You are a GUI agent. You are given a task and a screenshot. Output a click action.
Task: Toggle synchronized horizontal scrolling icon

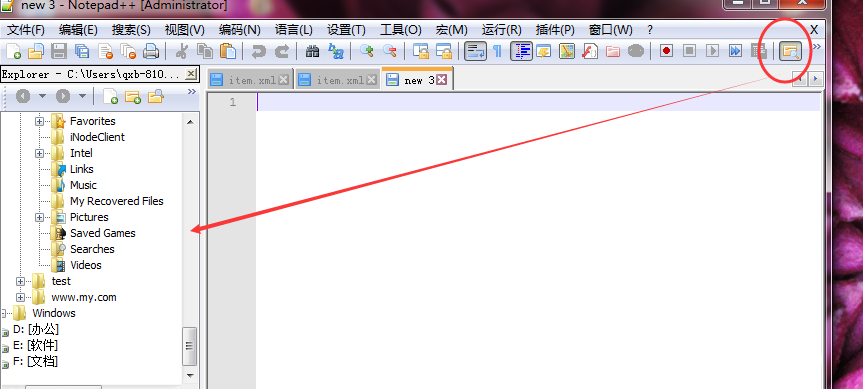[444, 51]
